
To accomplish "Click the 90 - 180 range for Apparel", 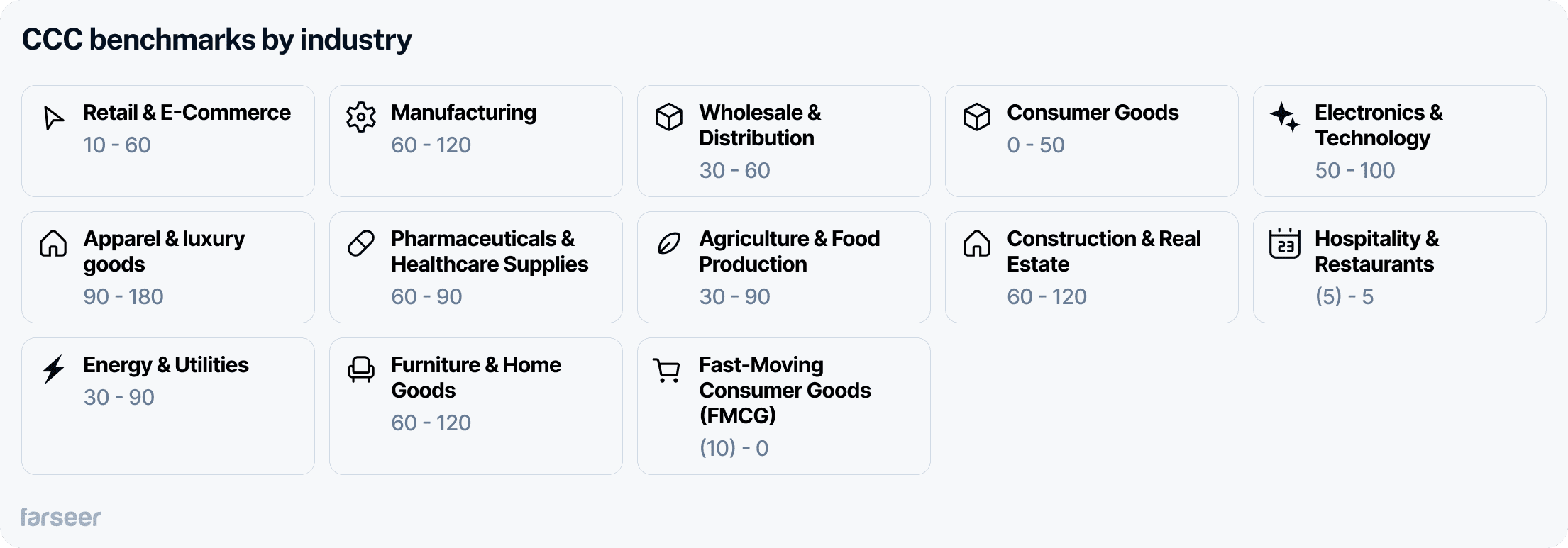I will click(x=123, y=297).
